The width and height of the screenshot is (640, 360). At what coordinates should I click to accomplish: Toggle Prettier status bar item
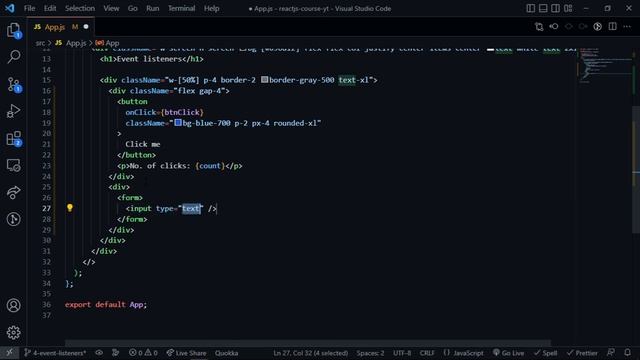click(x=582, y=353)
